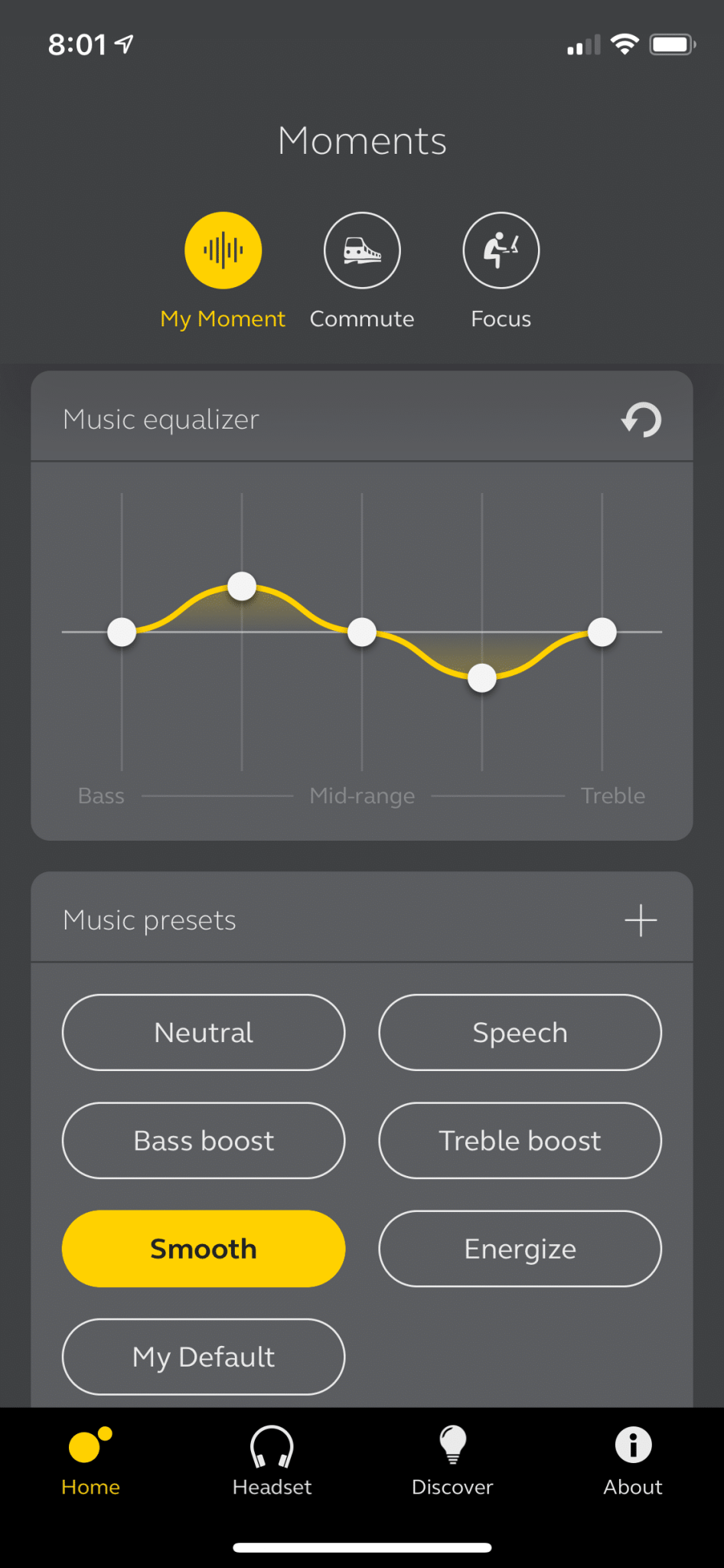Image resolution: width=724 pixels, height=1568 pixels.
Task: Tap the highlighted Smooth preset
Action: 204,1249
